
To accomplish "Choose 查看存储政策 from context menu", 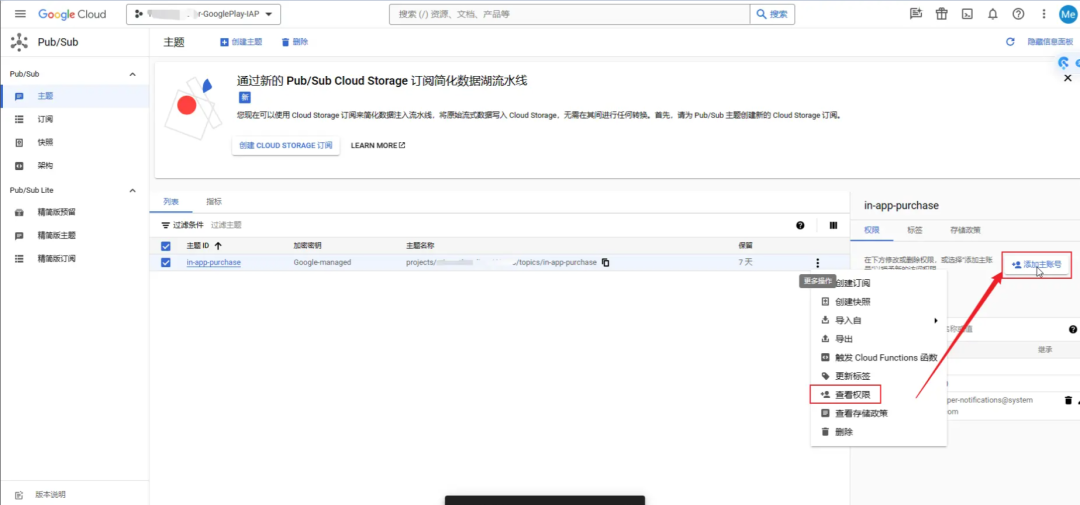I will tap(880, 413).
